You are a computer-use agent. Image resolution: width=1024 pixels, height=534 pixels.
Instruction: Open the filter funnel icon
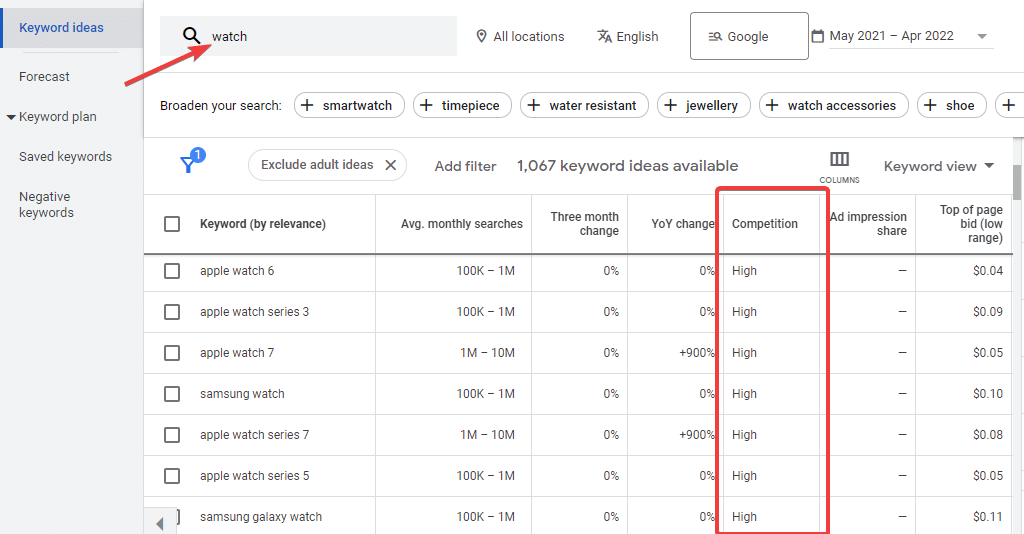188,165
